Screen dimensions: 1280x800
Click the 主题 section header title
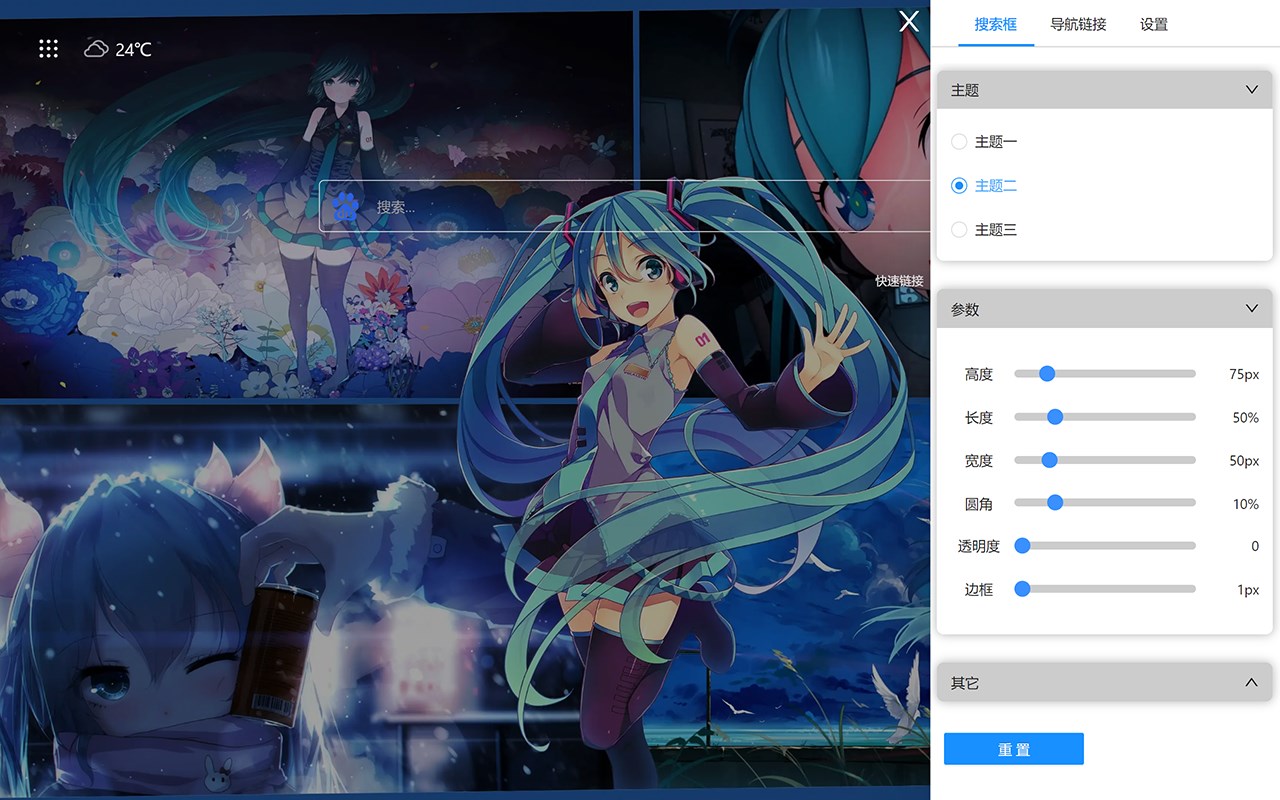point(965,90)
